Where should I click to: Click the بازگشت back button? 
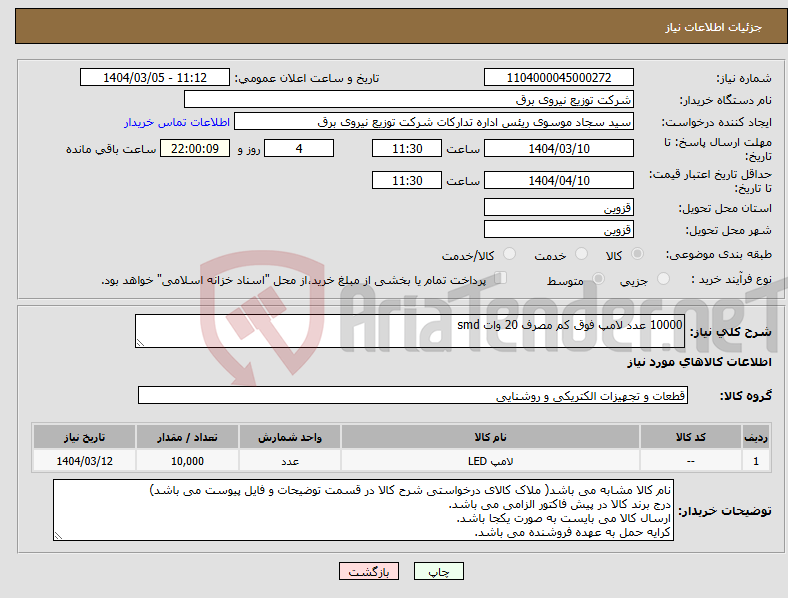coord(369,571)
